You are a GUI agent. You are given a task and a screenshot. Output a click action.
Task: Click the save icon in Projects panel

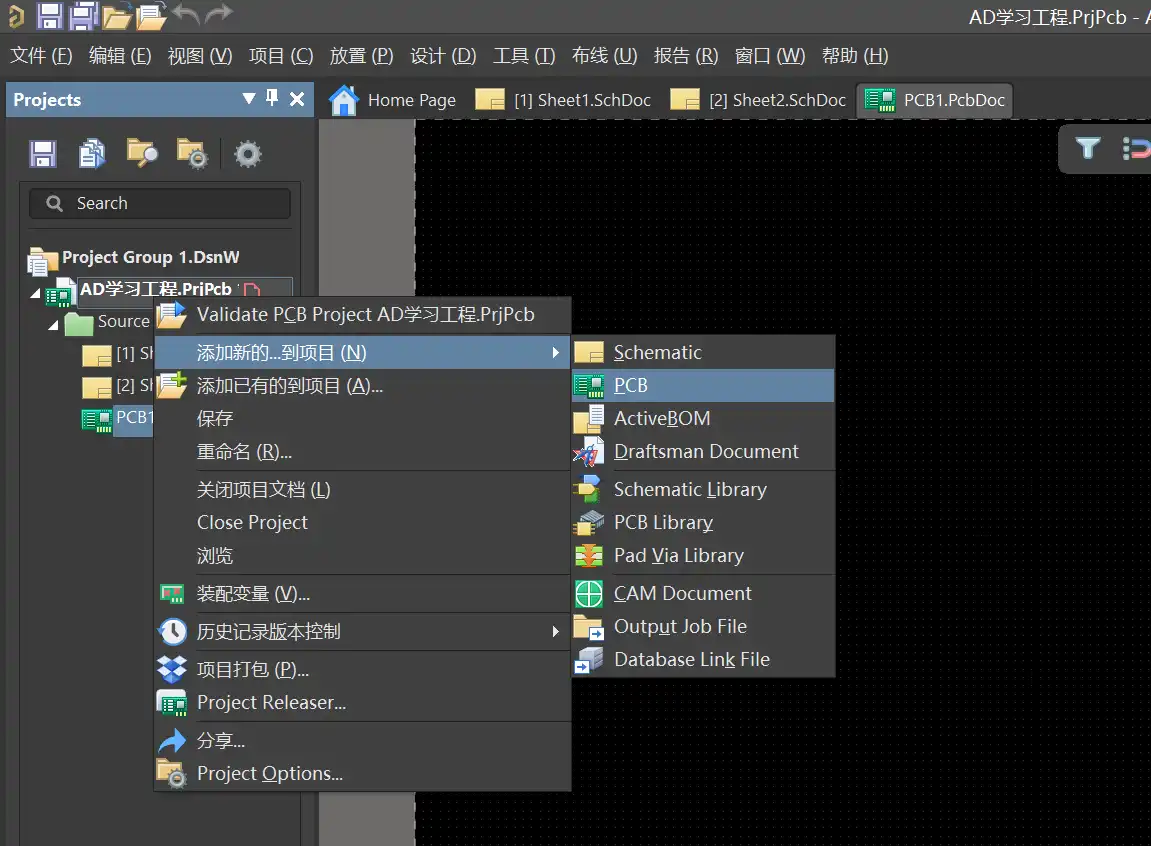pos(42,153)
